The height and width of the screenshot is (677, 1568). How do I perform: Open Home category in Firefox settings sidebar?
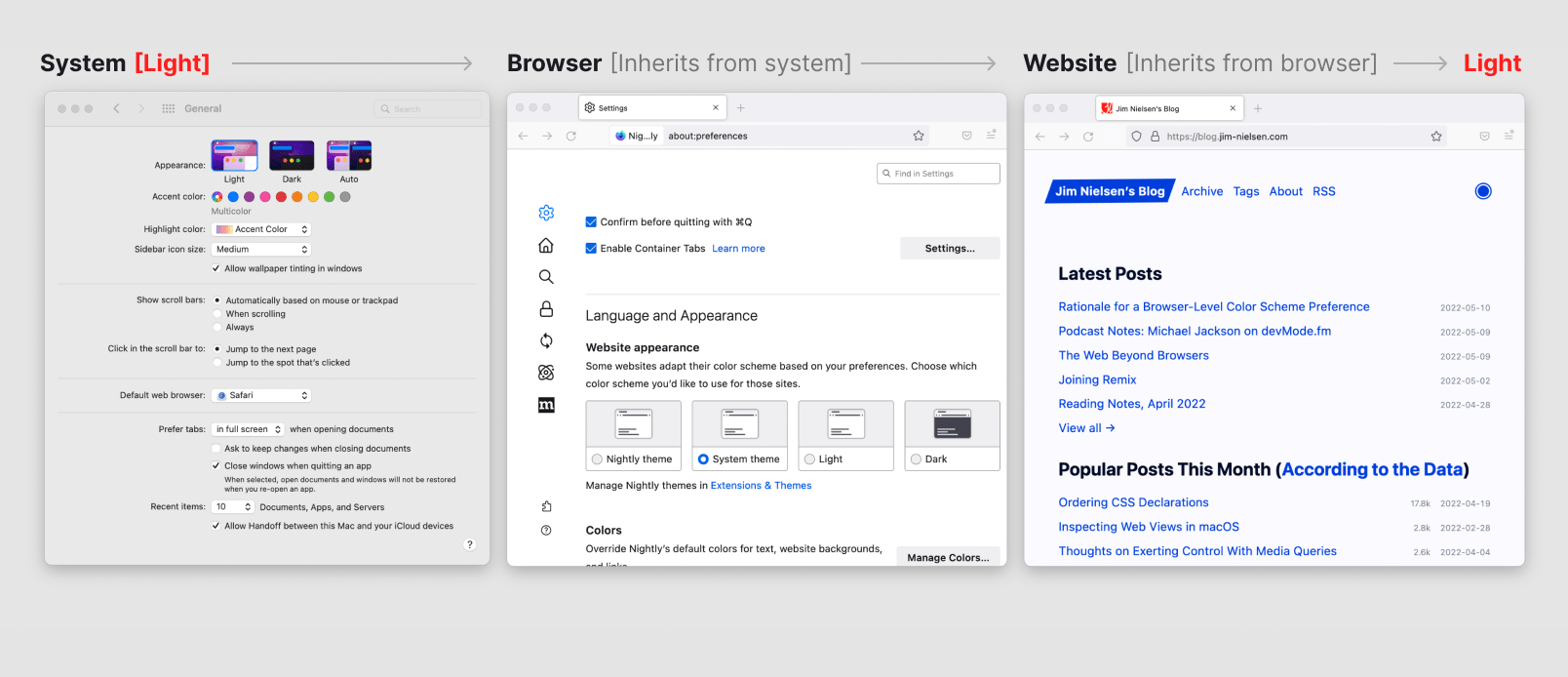point(546,245)
